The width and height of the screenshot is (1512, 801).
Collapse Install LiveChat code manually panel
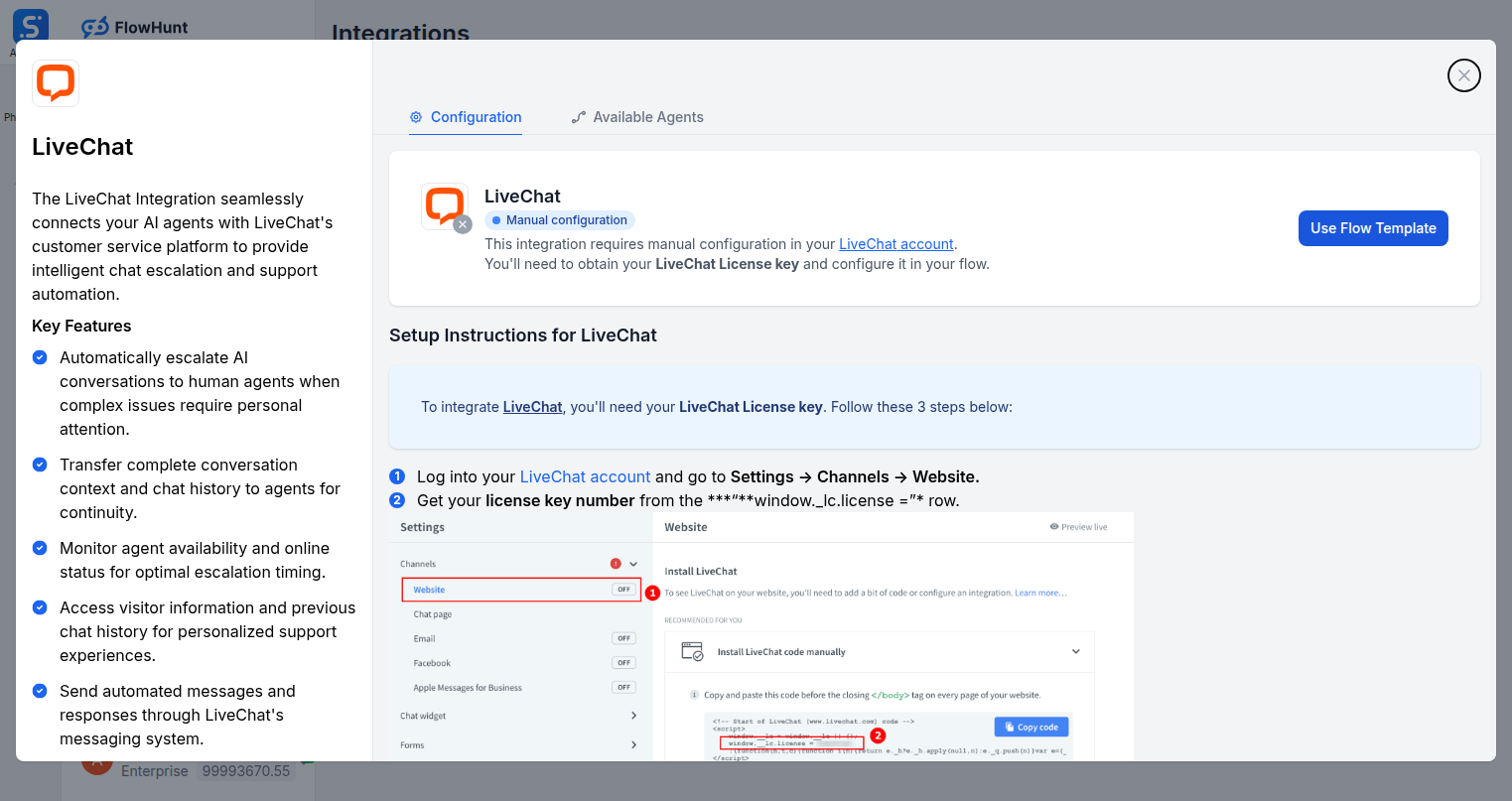click(1075, 651)
